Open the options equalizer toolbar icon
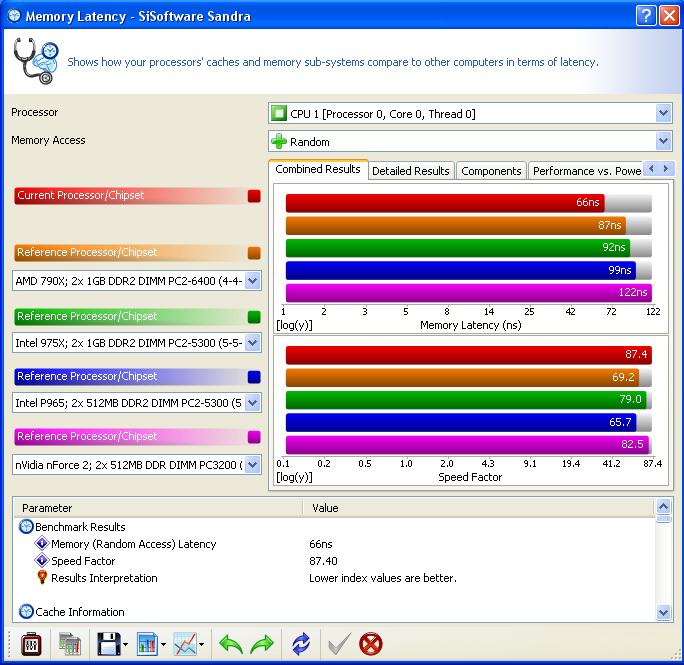684x665 pixels. pyautogui.click(x=31, y=644)
